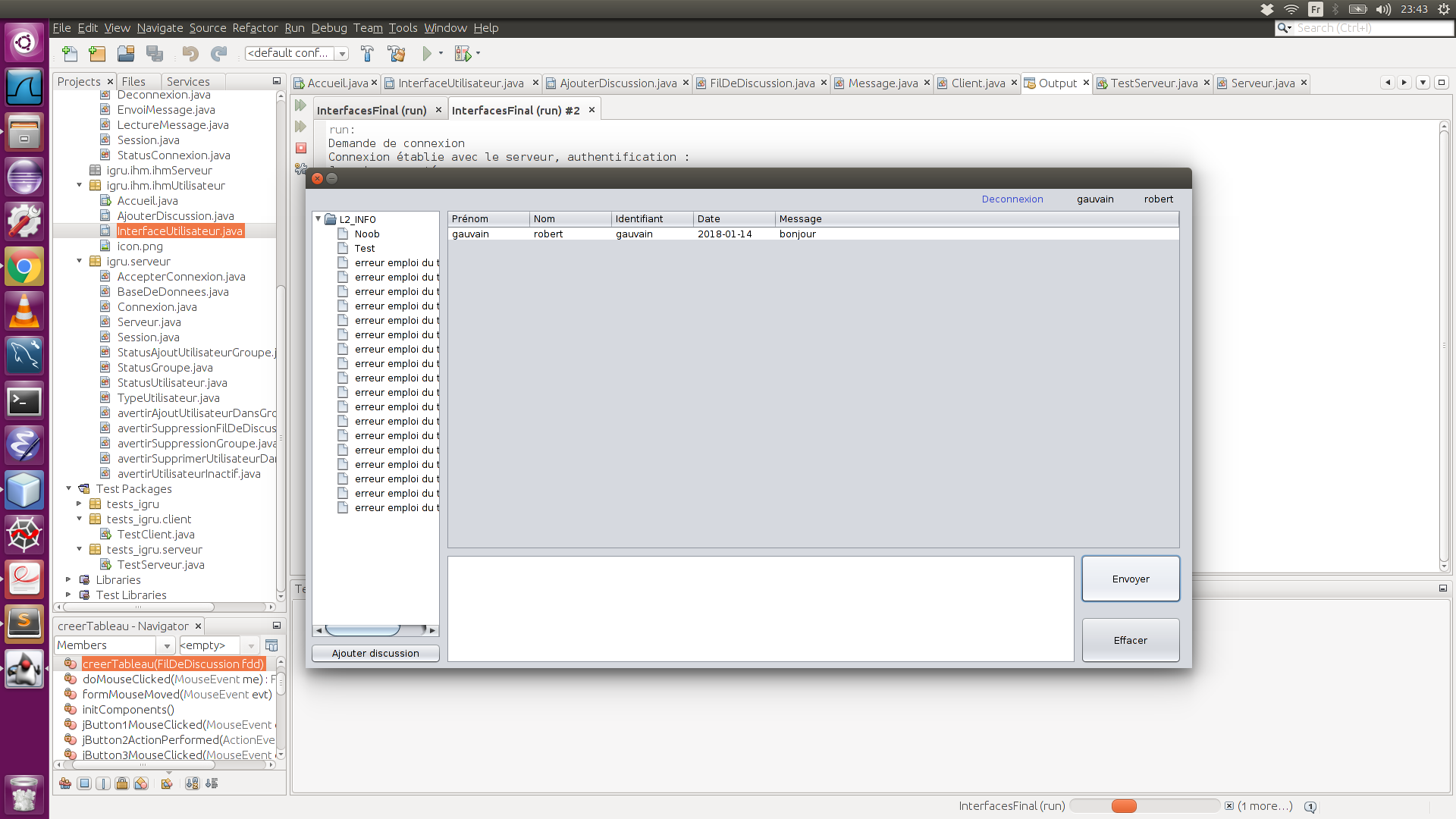
Task: Open Sublime Text from the dock
Action: coord(24,623)
